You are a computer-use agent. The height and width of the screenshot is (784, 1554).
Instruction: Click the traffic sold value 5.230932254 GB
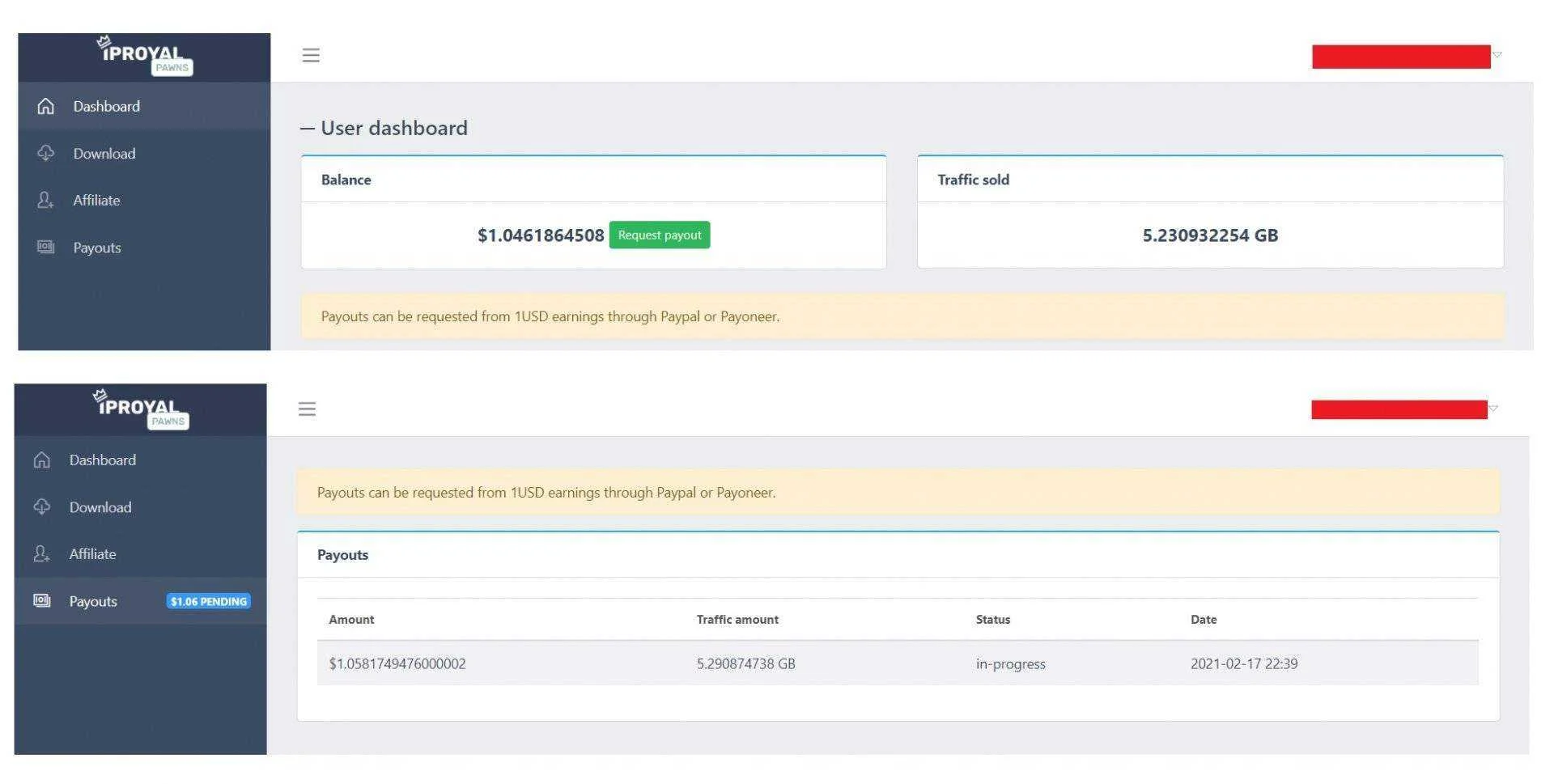[1210, 235]
